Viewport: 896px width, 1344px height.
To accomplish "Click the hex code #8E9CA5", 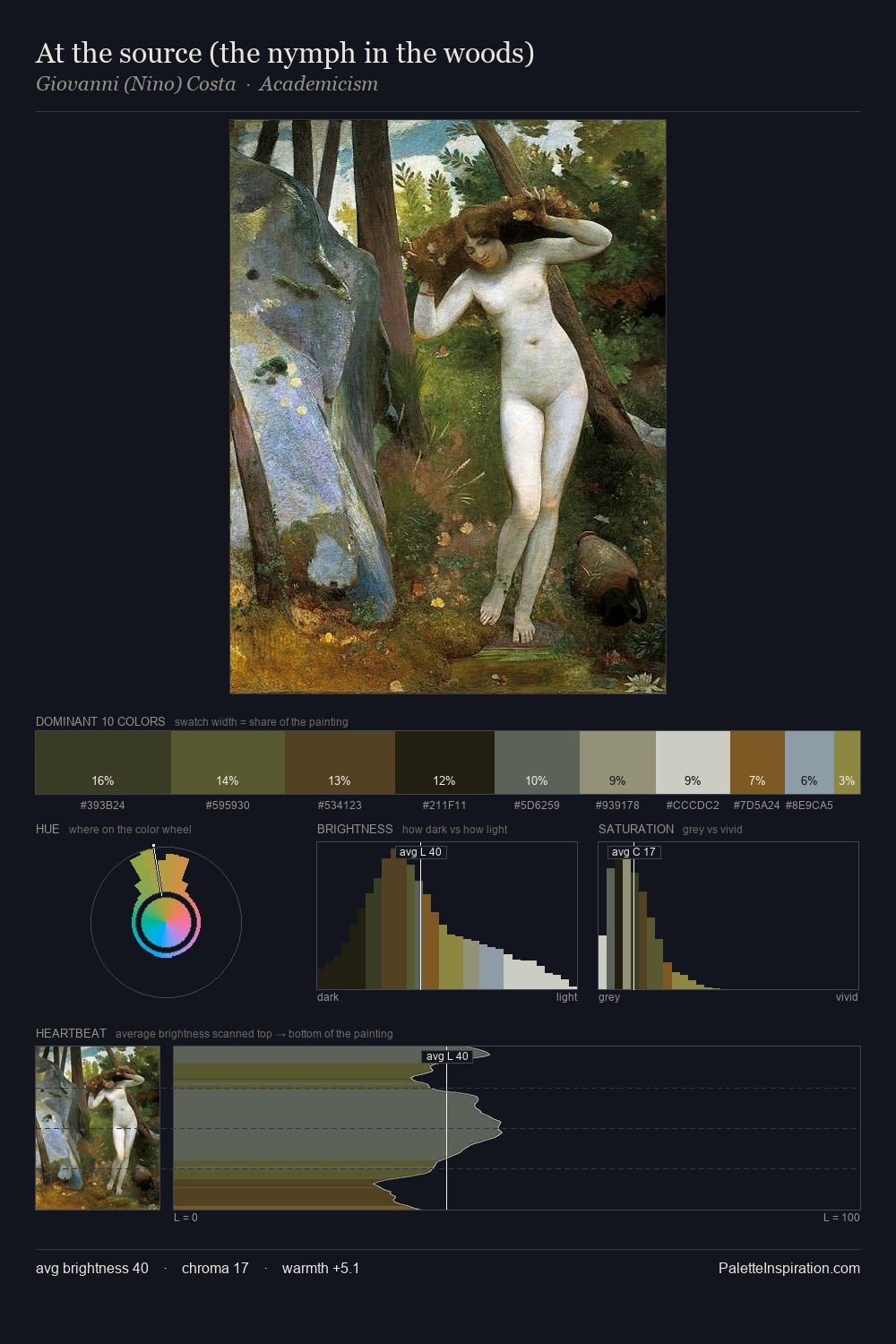I will (809, 806).
